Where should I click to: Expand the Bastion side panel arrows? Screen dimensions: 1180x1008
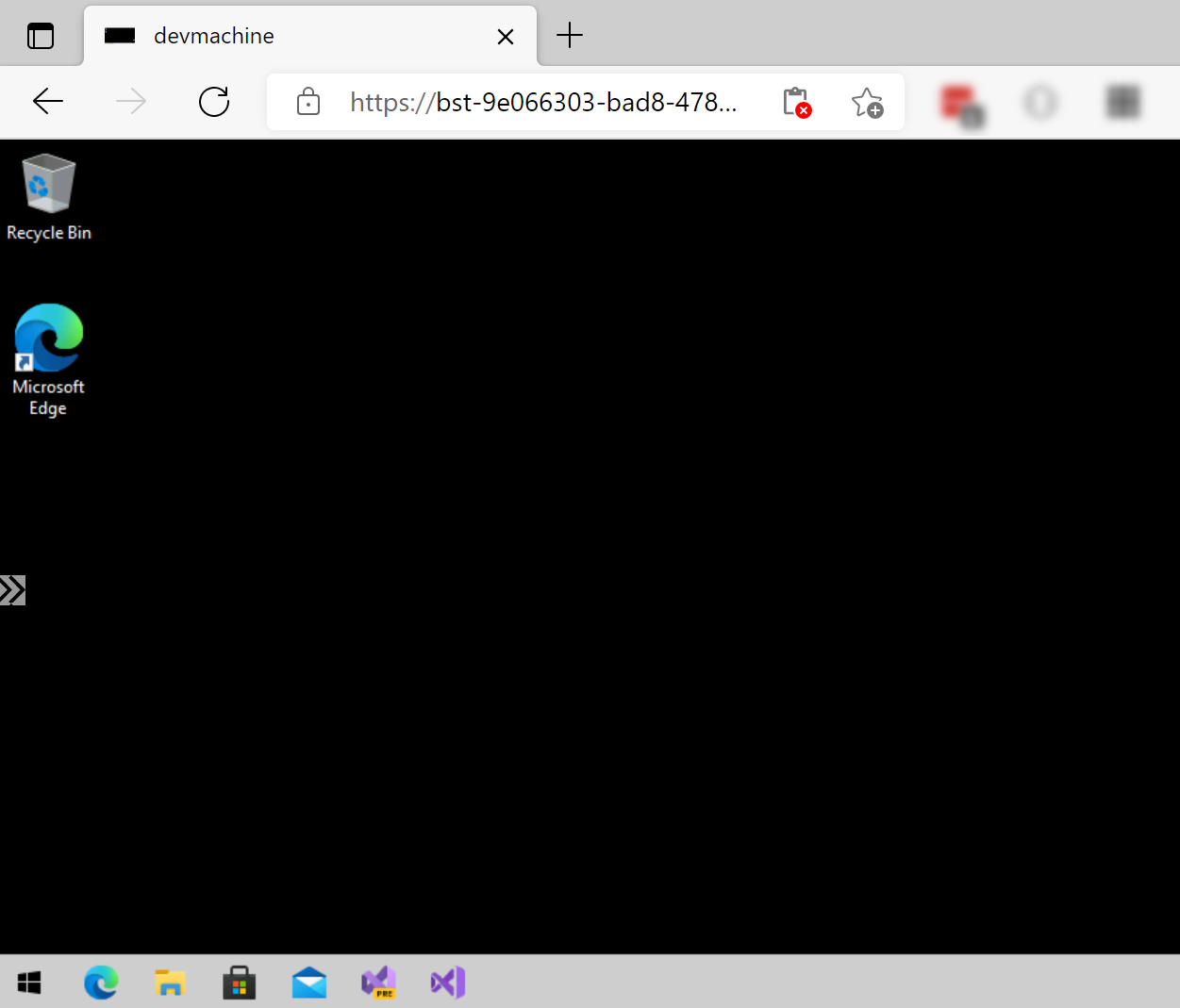point(12,590)
